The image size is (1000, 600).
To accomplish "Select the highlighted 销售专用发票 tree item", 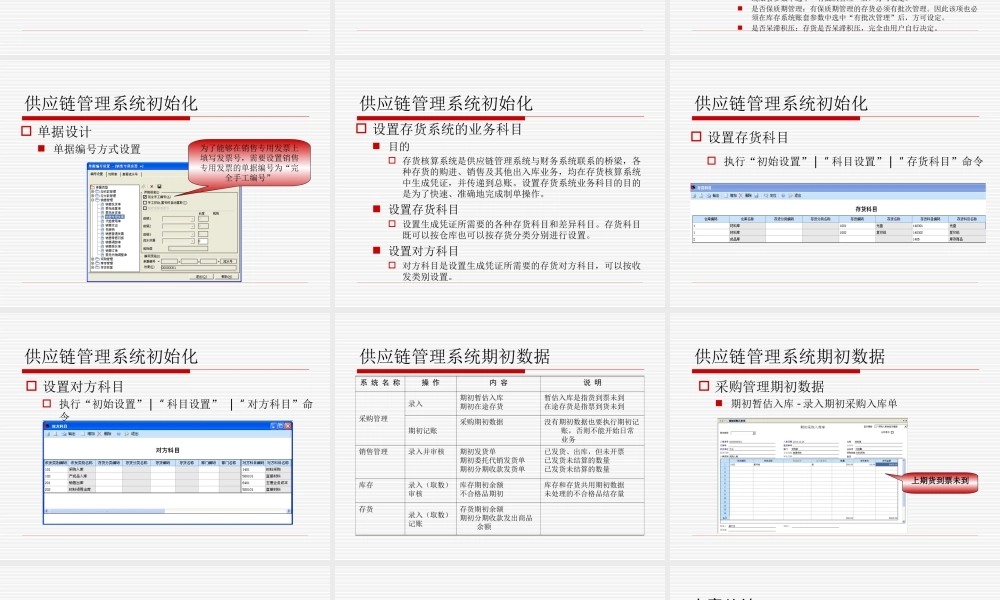I will pyautogui.click(x=117, y=217).
